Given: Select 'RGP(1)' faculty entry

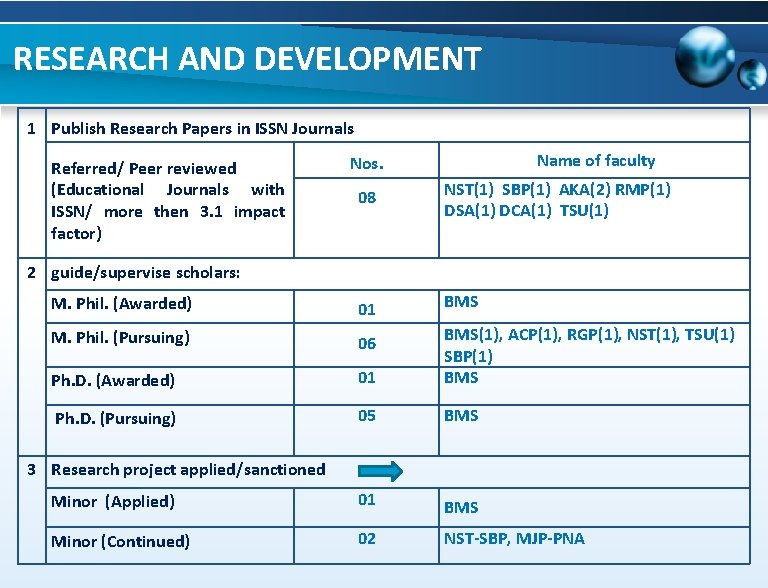Looking at the screenshot, I should tap(594, 335).
